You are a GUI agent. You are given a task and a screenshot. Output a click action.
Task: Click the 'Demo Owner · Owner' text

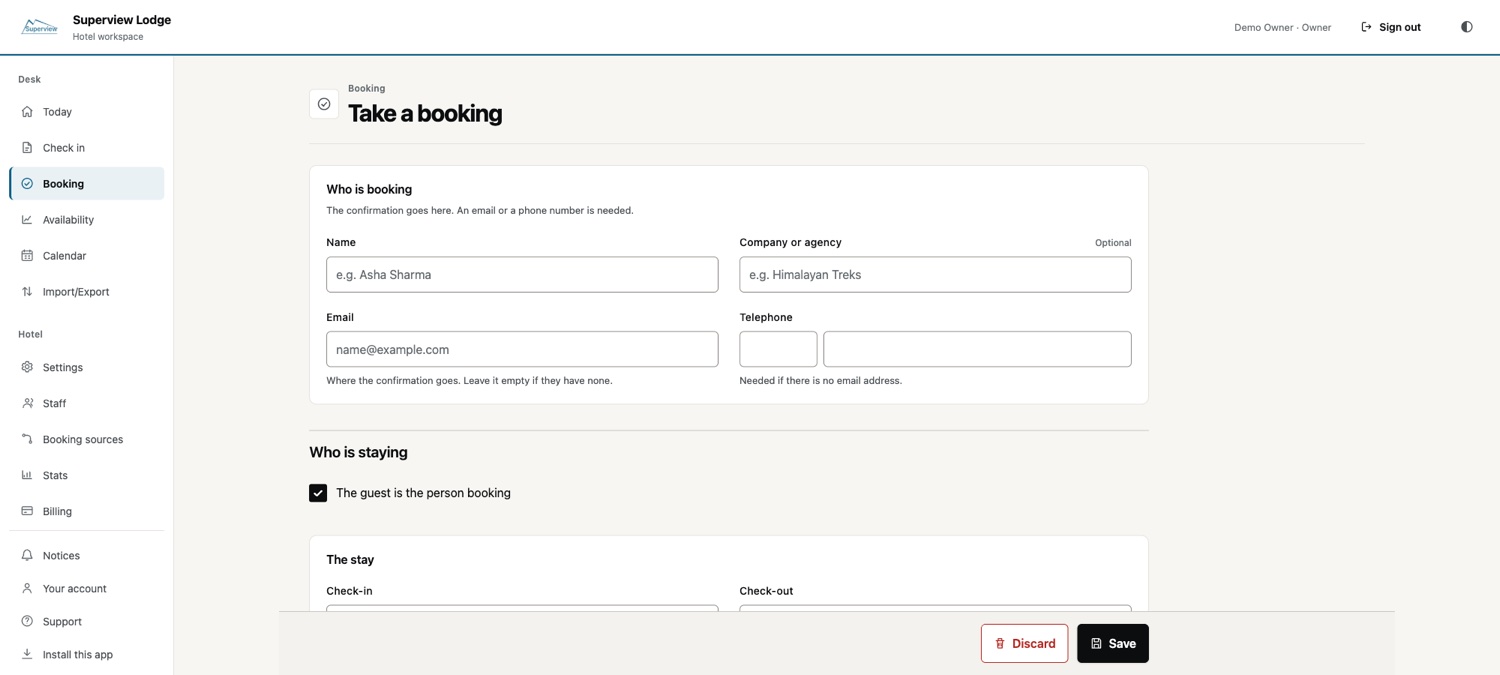coord(1282,28)
